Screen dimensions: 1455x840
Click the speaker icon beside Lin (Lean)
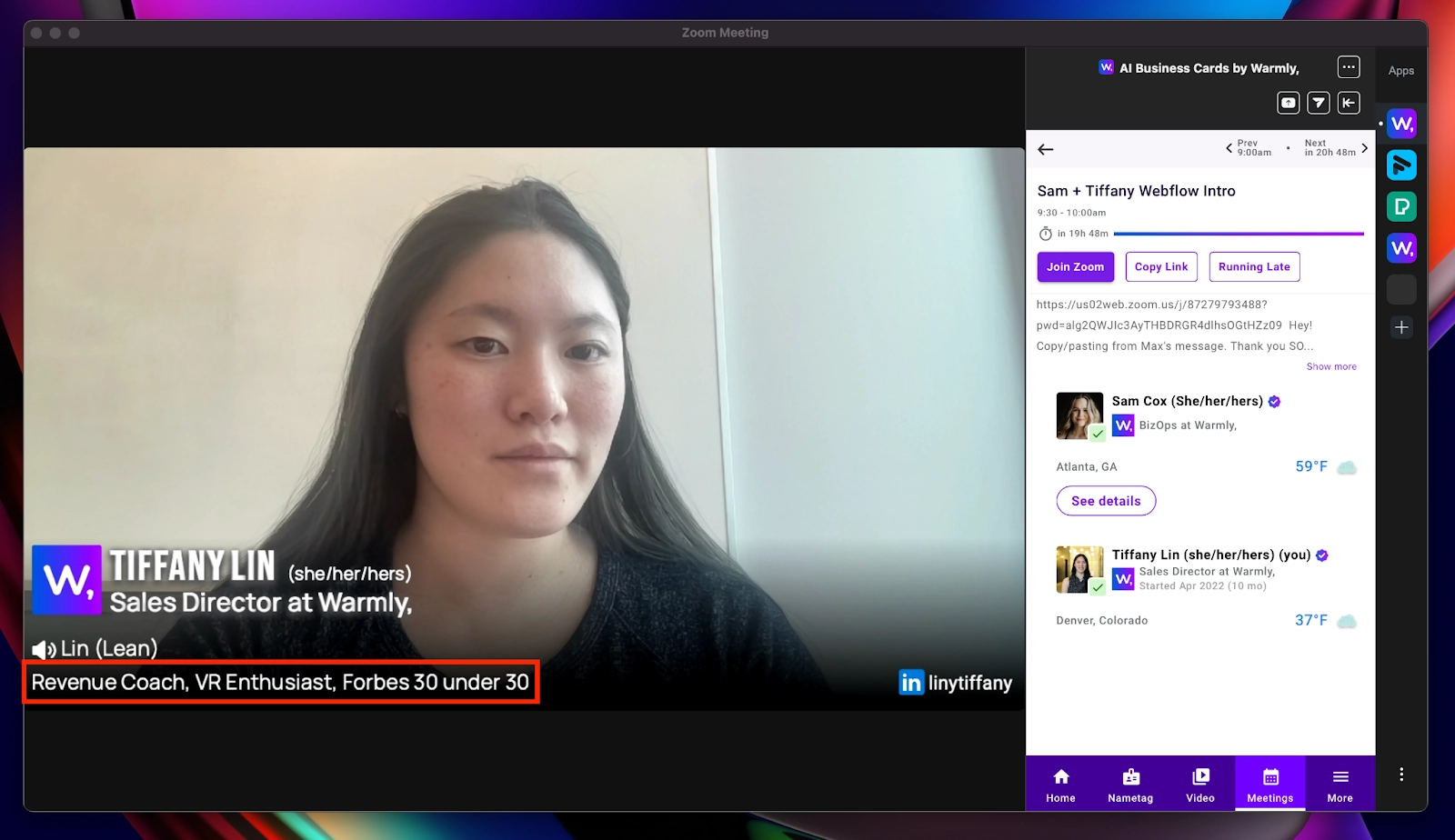[44, 649]
